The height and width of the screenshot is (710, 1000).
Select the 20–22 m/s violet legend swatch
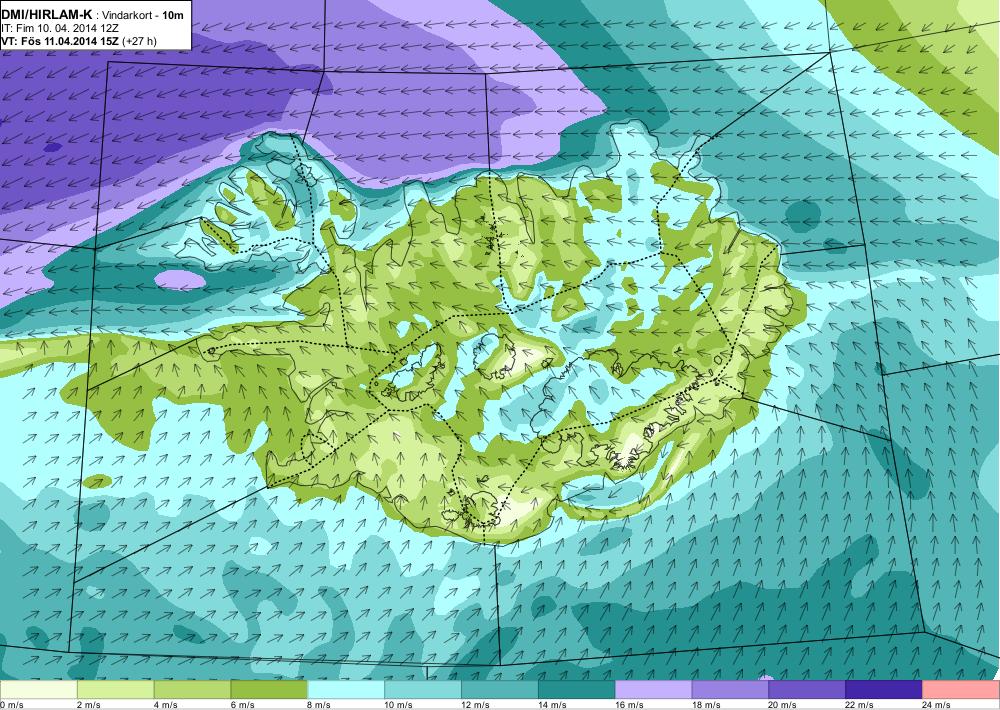[807, 690]
